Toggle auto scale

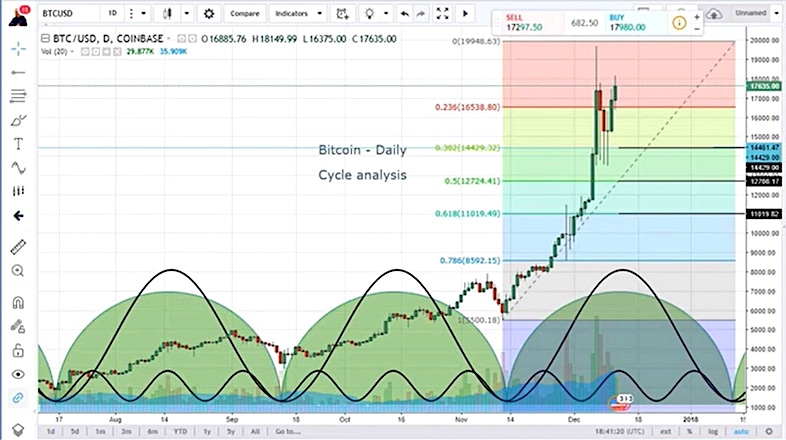point(741,431)
